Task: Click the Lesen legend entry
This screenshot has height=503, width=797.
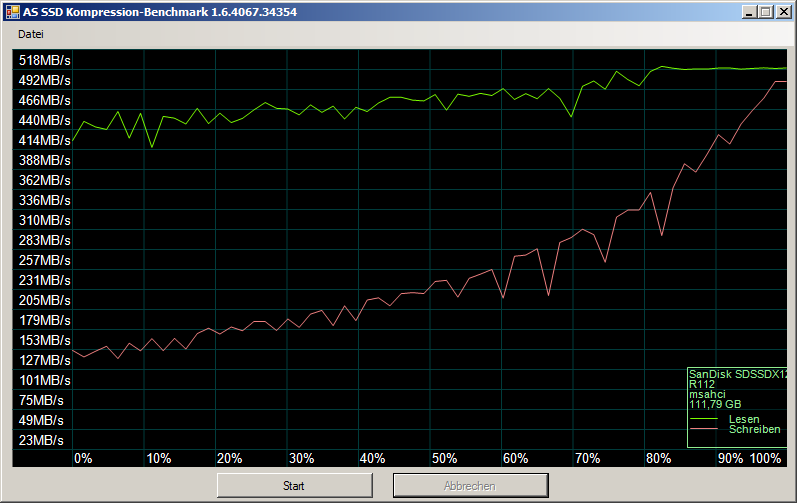Action: [744, 419]
